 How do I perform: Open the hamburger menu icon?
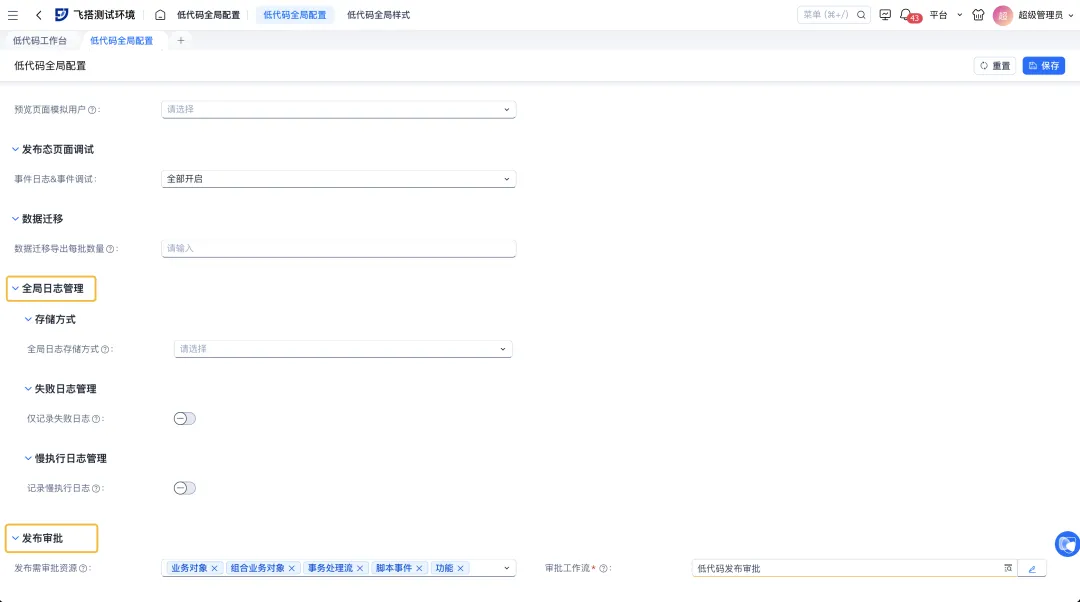point(12,14)
